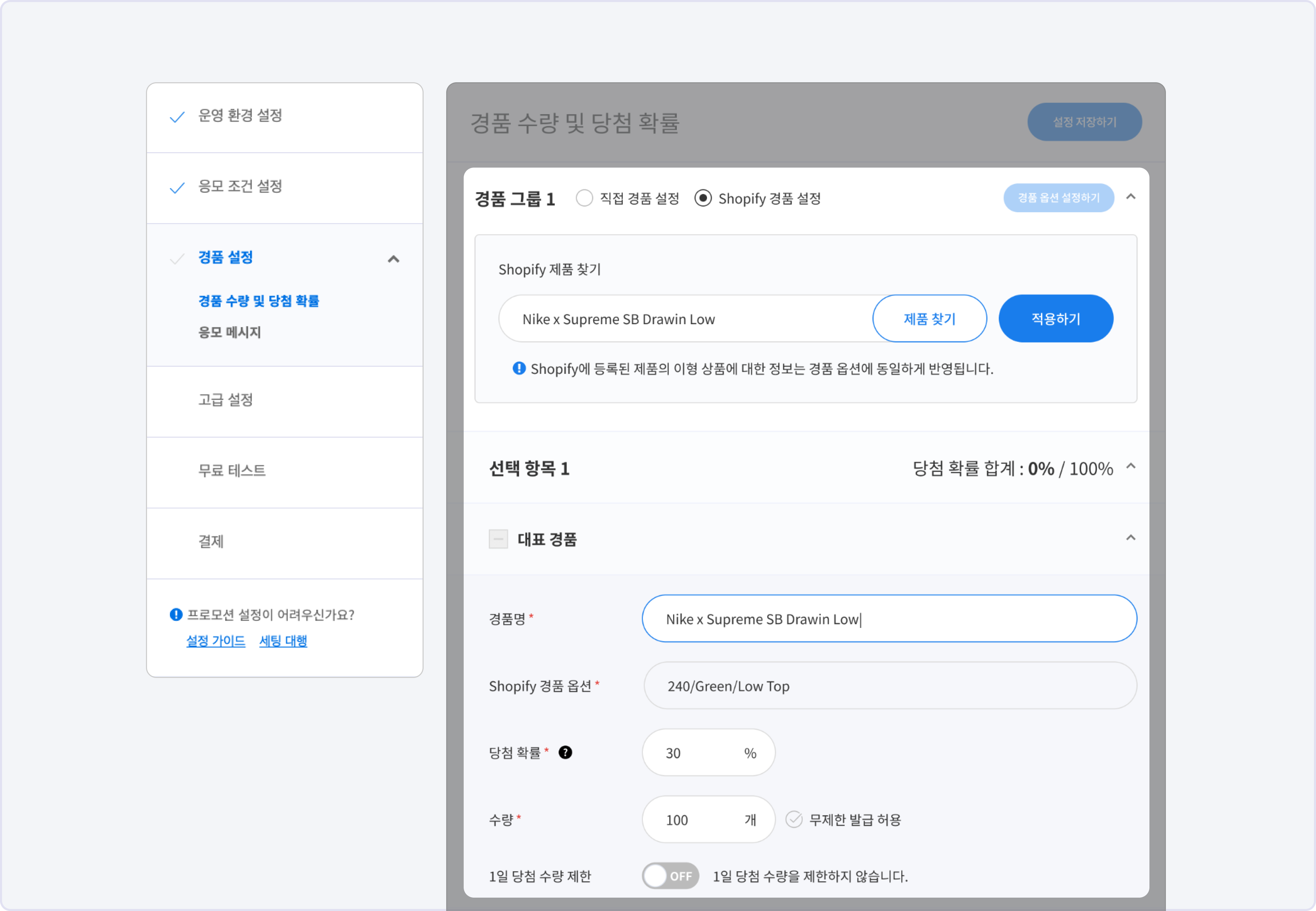Click the info icon beside Shopify notice text
This screenshot has height=911, width=1316.
pos(519,368)
